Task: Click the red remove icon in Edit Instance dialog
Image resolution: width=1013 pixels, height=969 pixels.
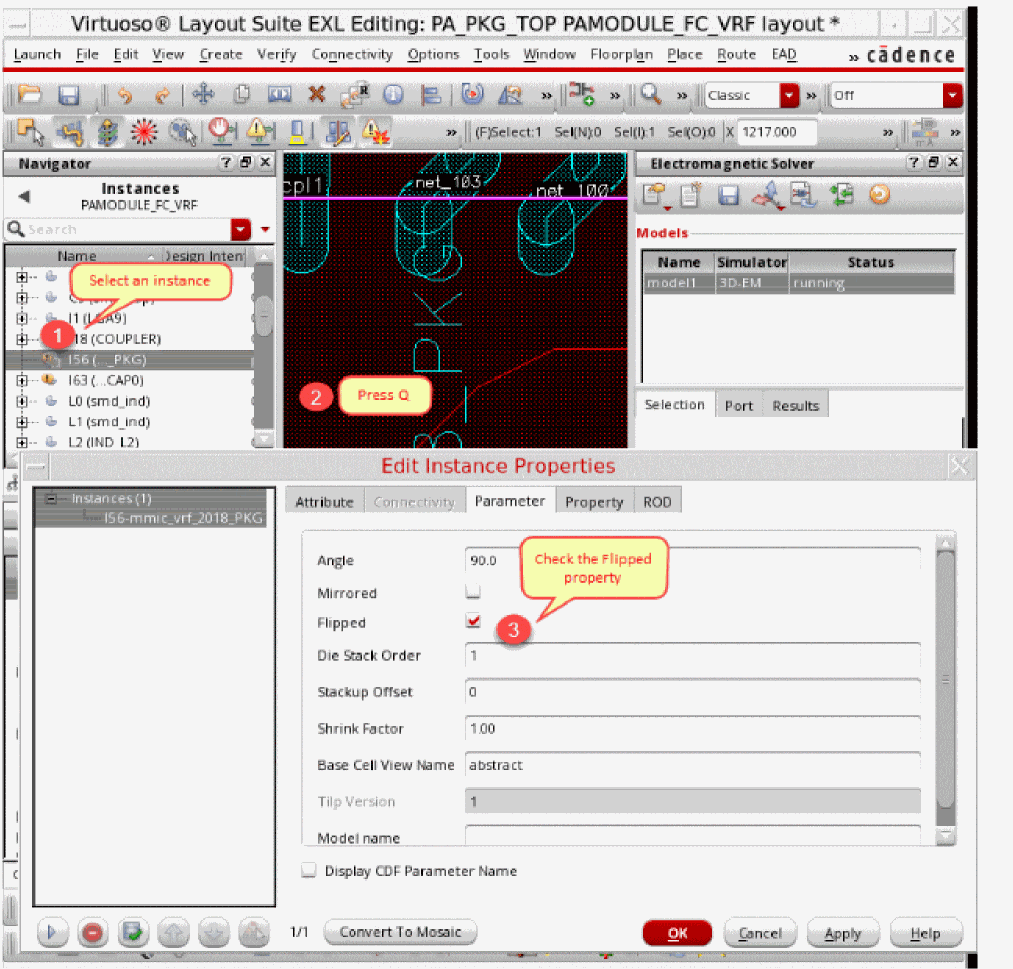Action: click(x=92, y=932)
